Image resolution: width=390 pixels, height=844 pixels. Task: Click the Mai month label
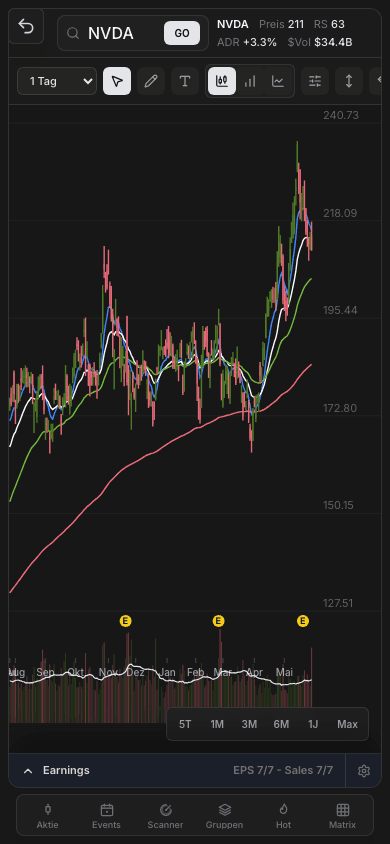pyautogui.click(x=284, y=672)
